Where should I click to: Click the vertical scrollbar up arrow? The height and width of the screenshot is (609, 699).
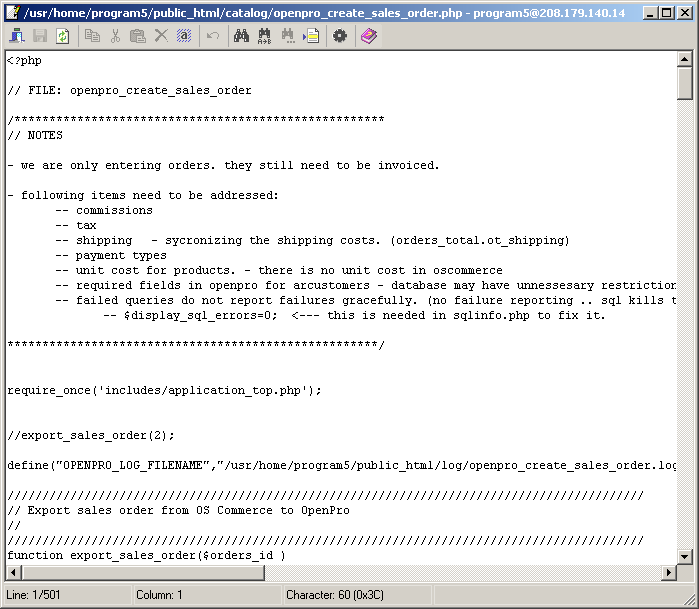[685, 60]
